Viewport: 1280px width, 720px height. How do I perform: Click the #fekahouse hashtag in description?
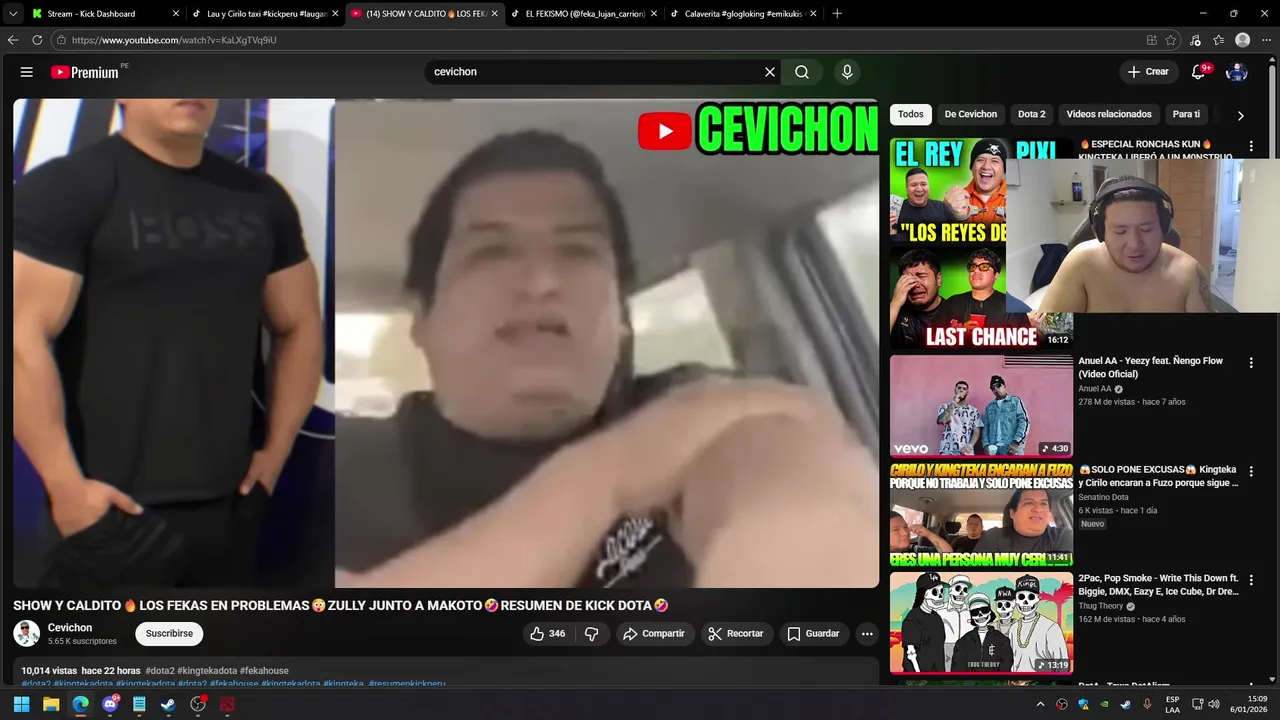(x=264, y=671)
